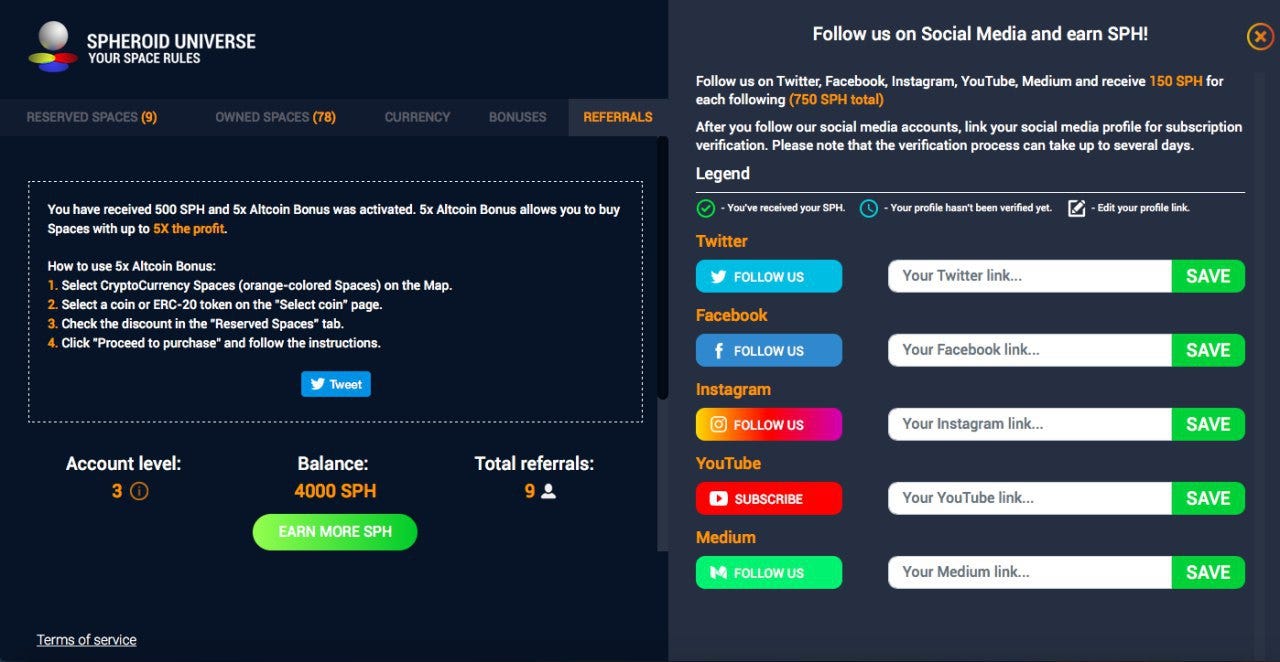Follow us on Medium button
The image size is (1280, 662).
tap(769, 573)
